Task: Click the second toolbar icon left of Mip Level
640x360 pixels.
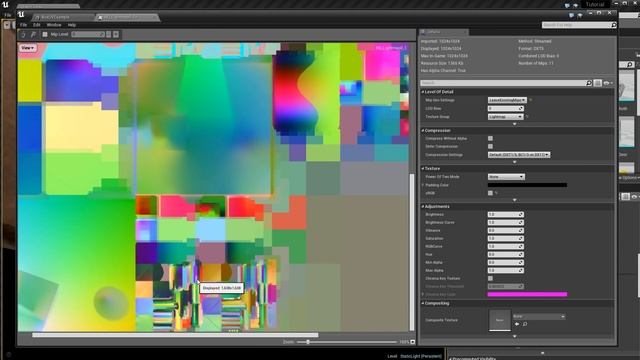Action: coord(33,35)
